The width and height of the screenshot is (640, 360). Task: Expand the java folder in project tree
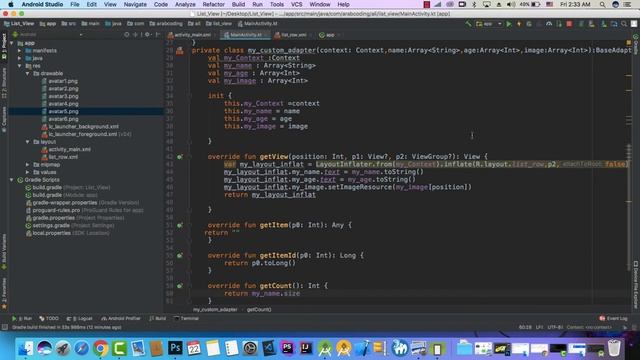click(20, 58)
